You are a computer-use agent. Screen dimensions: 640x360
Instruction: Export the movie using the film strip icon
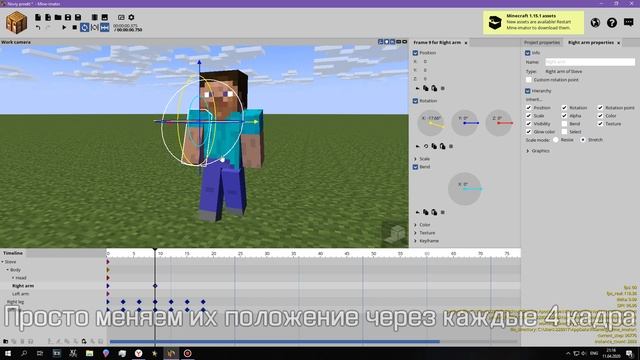click(x=95, y=18)
